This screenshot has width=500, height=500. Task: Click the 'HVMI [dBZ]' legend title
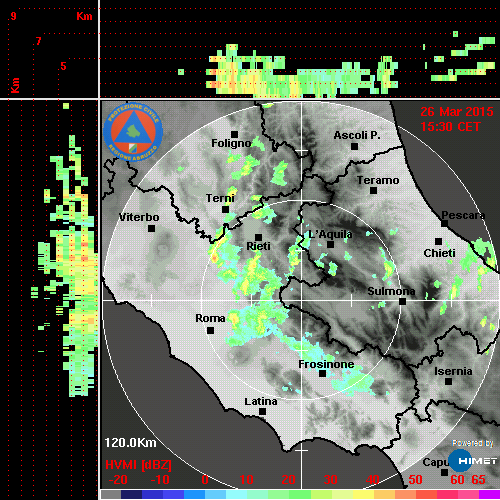[x=138, y=465]
